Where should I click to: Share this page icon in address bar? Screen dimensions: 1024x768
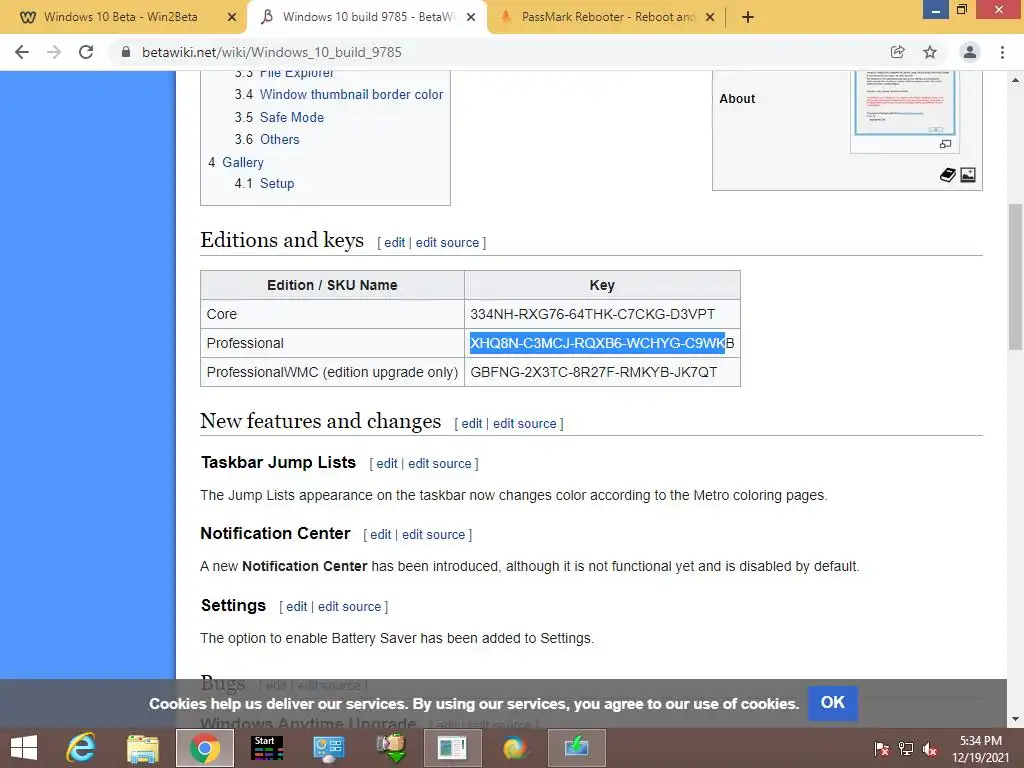897,52
